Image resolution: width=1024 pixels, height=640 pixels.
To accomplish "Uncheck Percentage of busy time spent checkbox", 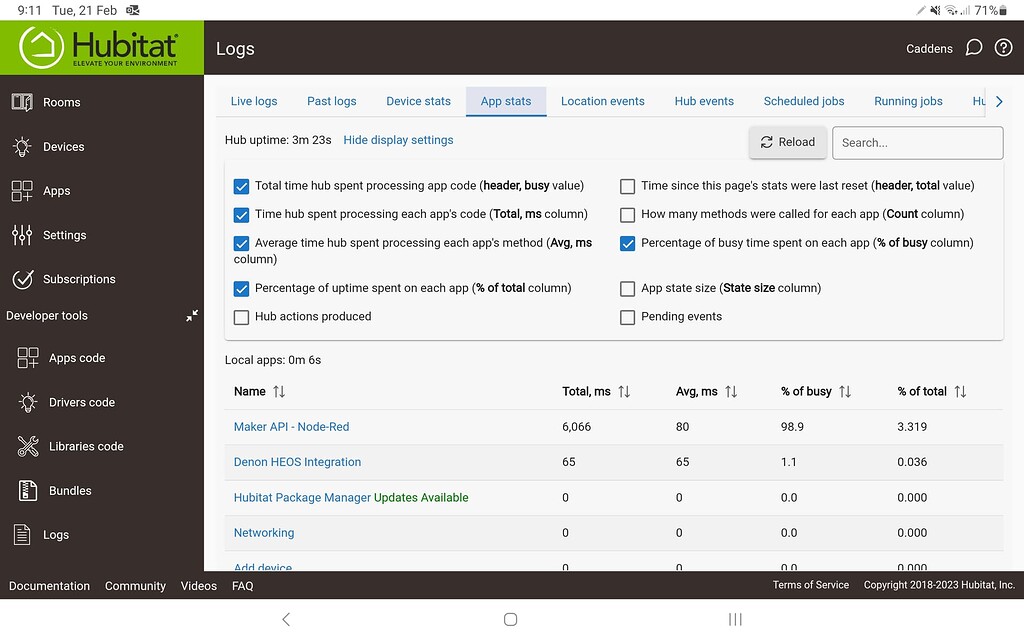I will coord(627,243).
